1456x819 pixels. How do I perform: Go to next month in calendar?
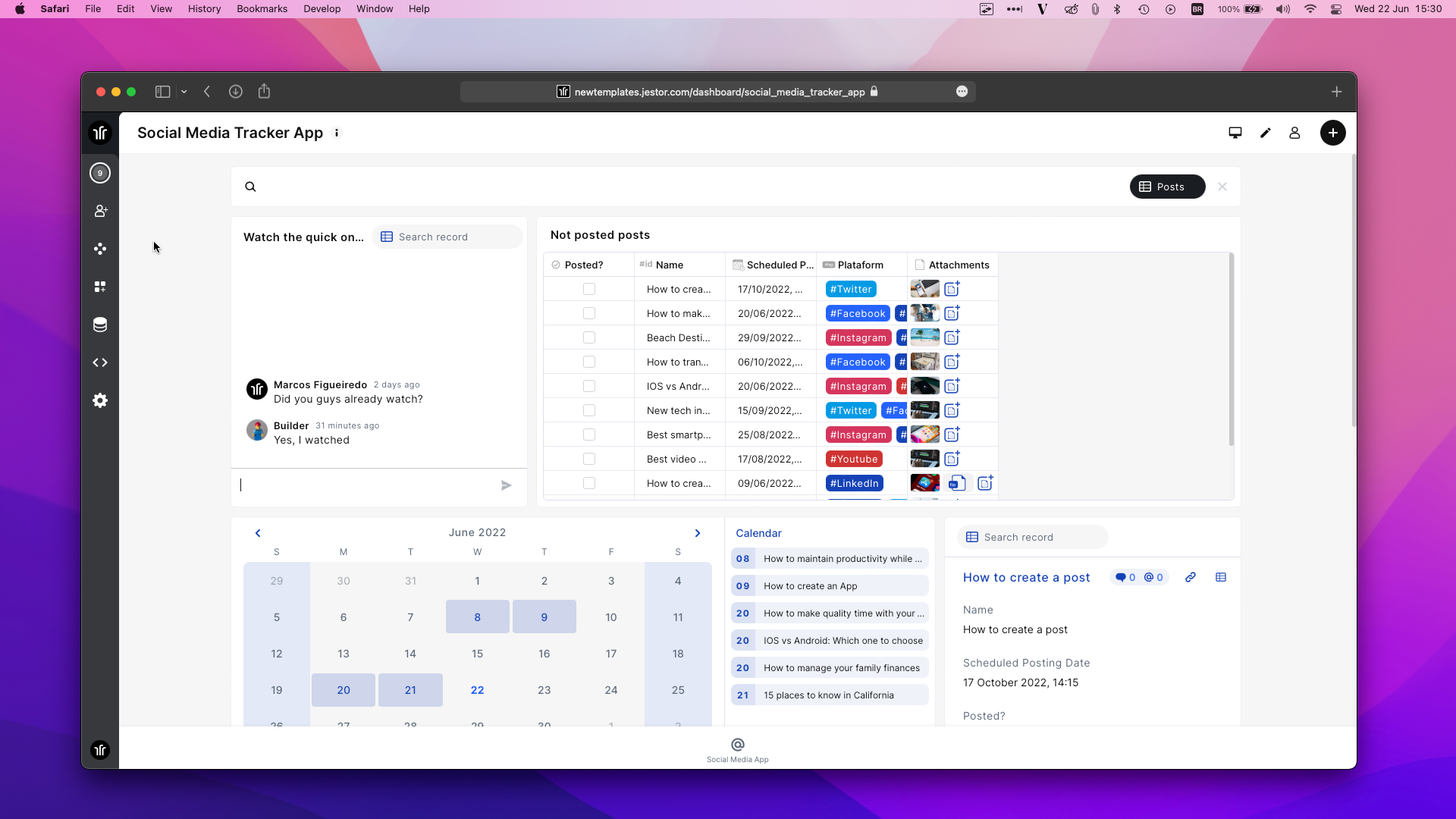coord(698,533)
